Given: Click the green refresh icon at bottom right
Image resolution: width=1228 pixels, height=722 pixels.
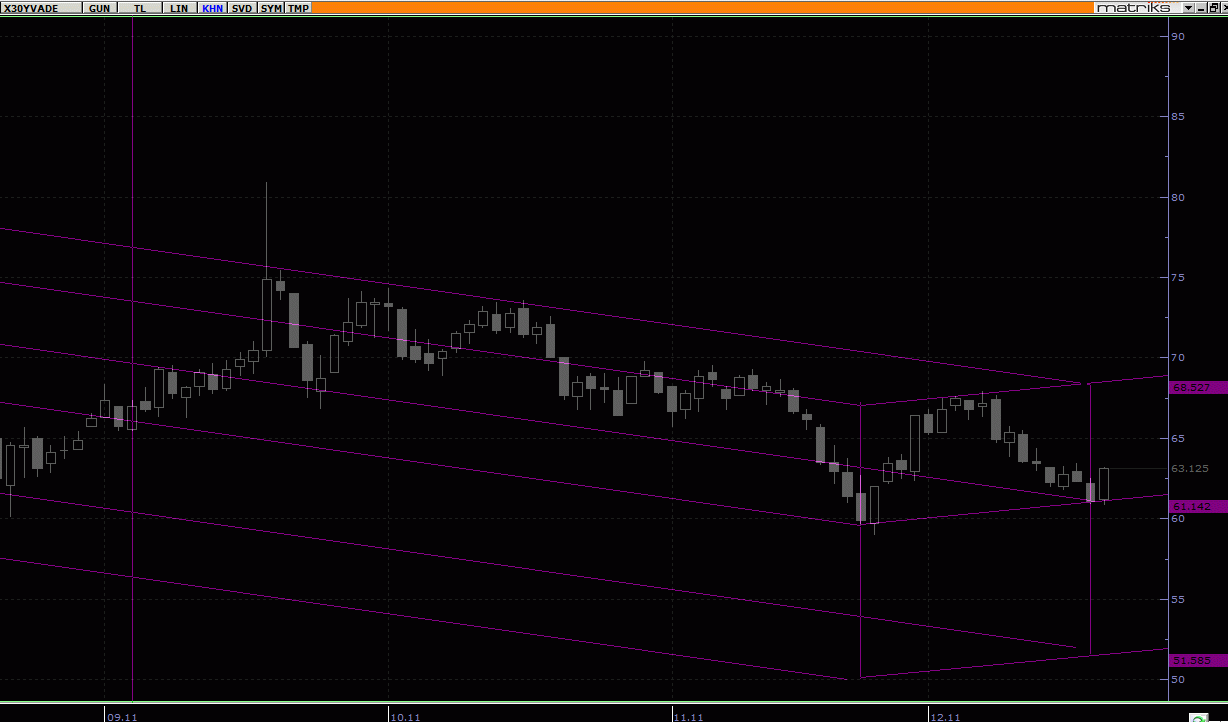Looking at the screenshot, I should tap(1197, 717).
